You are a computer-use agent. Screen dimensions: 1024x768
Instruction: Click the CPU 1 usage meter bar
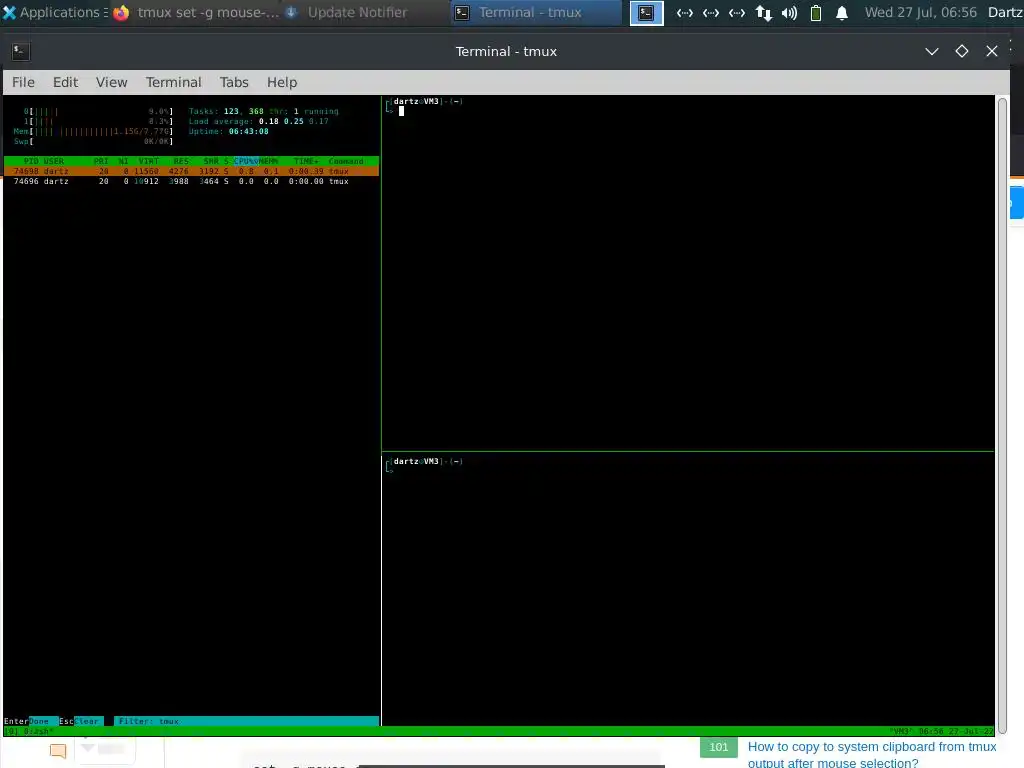point(99,121)
